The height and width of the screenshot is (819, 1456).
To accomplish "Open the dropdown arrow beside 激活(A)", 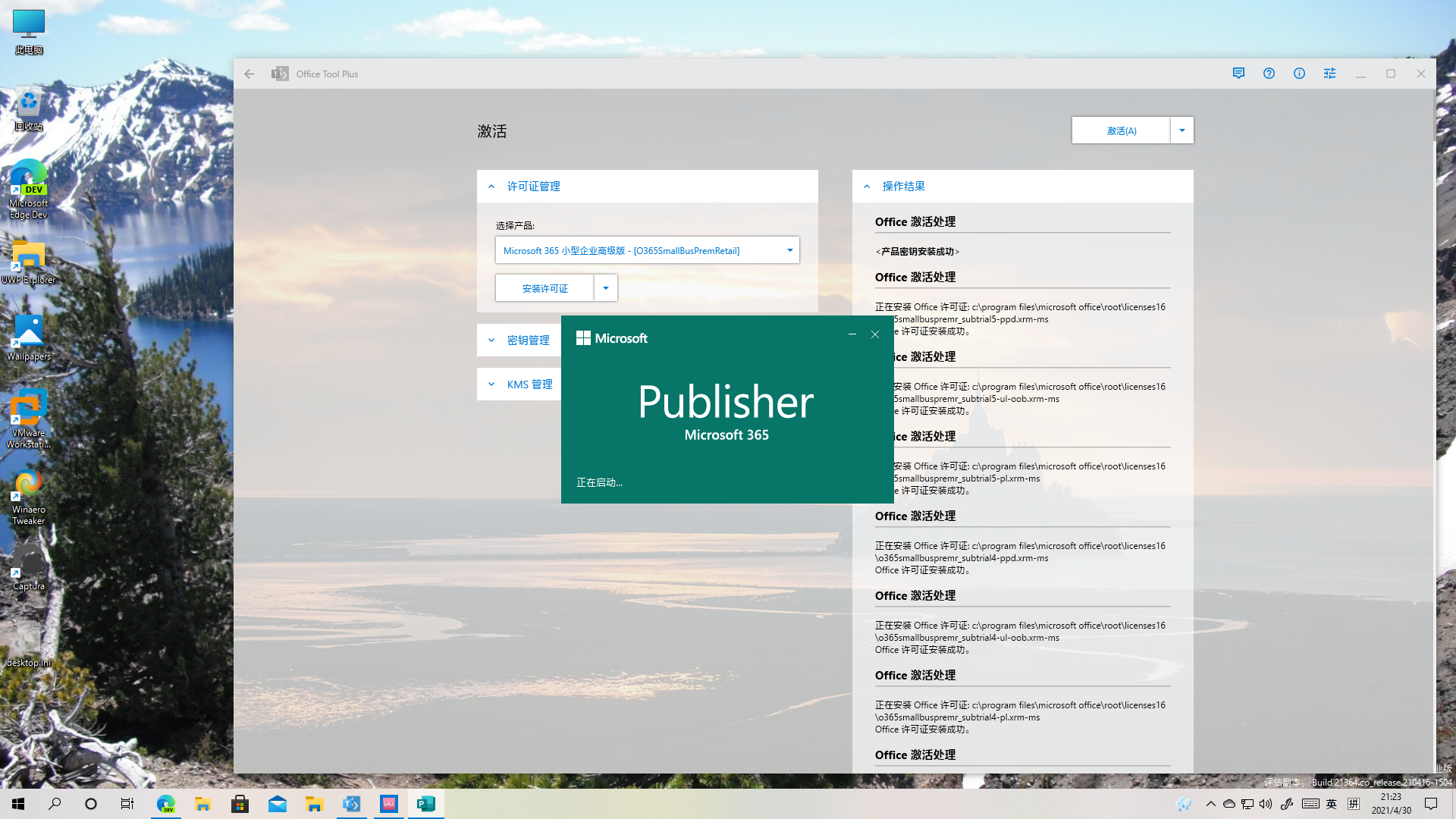I will click(1181, 130).
